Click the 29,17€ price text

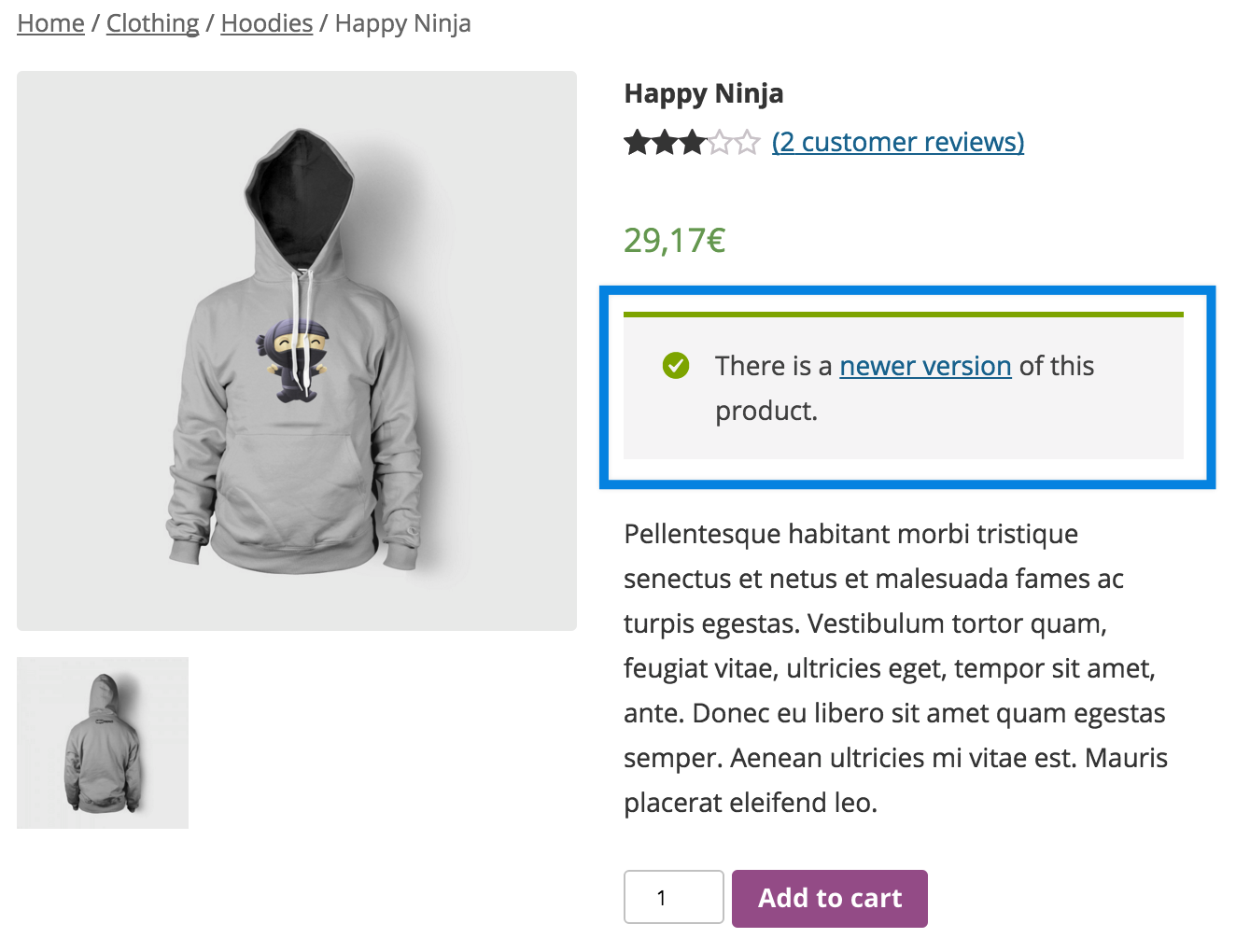pos(674,241)
